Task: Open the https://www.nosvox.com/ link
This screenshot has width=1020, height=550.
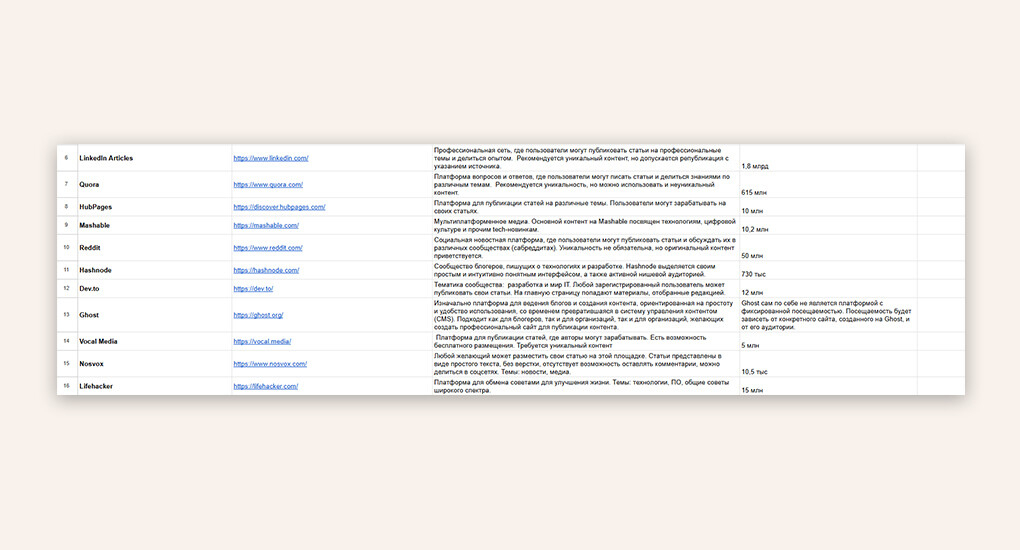Action: pos(270,364)
